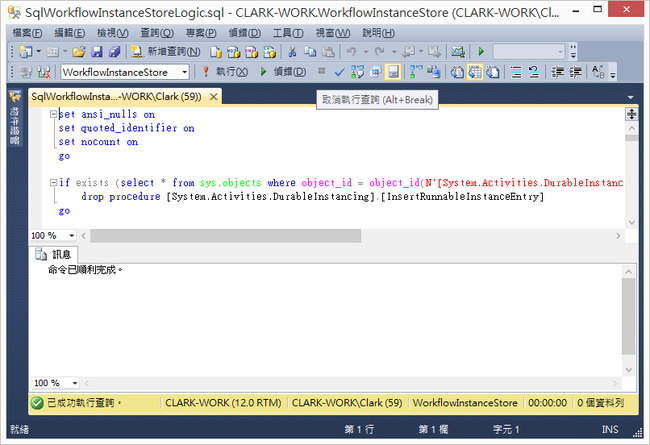The height and width of the screenshot is (445, 650).
Task: Click the 0 個資料列 status entry
Action: [x=601, y=403]
